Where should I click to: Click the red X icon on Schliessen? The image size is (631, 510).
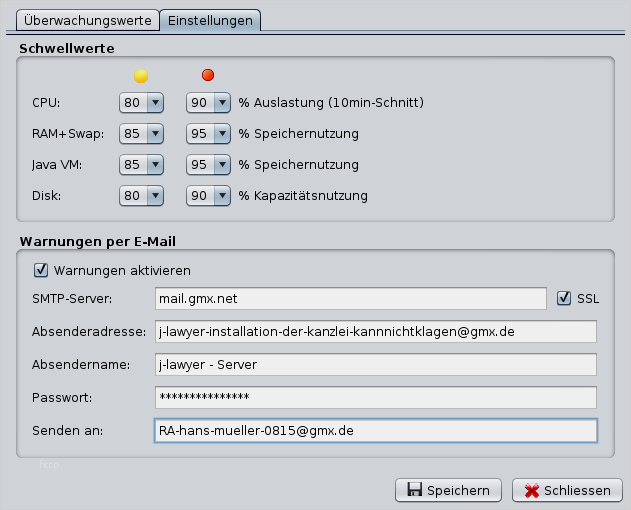(x=532, y=490)
